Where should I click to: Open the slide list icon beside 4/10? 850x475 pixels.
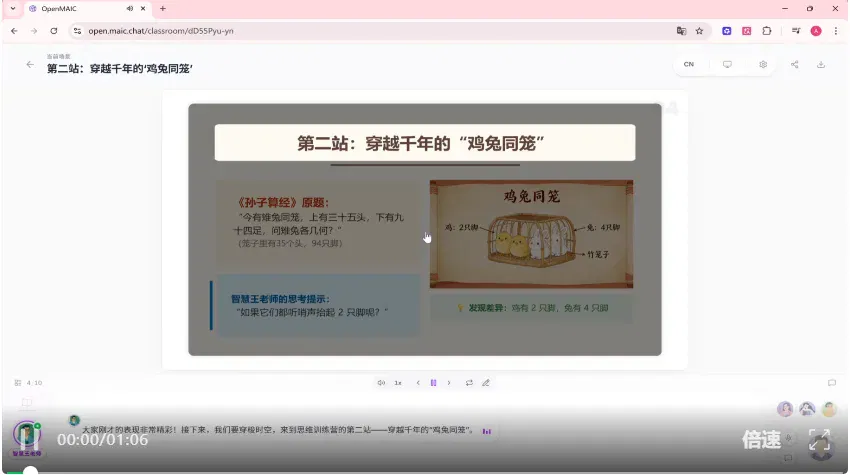tap(17, 383)
